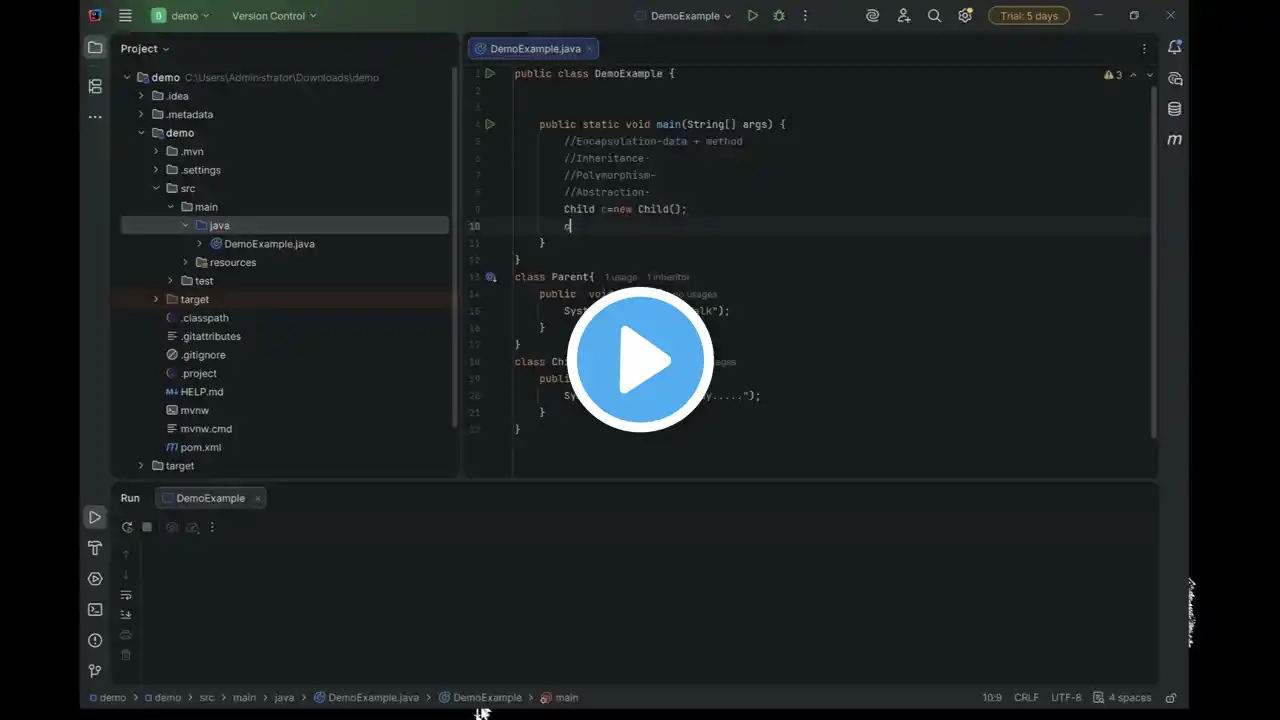This screenshot has width=1280, height=720.
Task: Toggle the Project tool window folder icon
Action: 95,48
